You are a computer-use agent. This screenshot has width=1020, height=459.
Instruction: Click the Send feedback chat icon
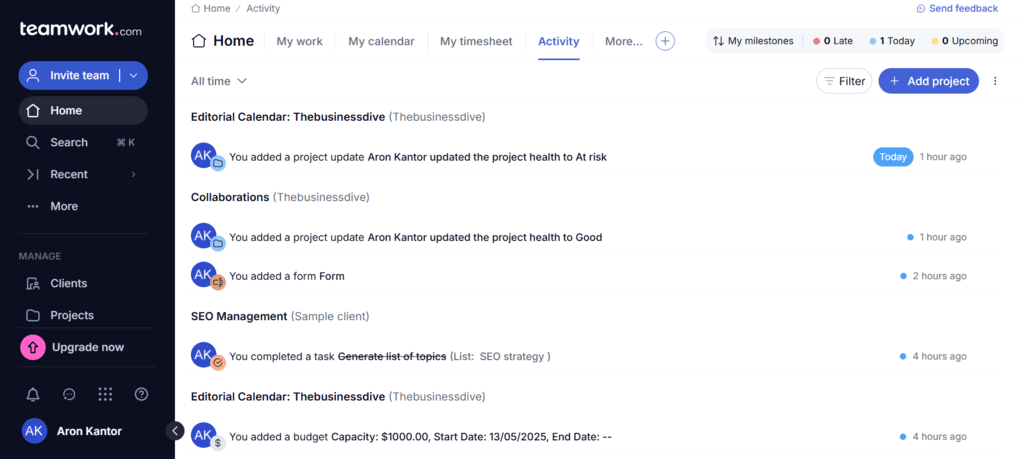(x=920, y=8)
